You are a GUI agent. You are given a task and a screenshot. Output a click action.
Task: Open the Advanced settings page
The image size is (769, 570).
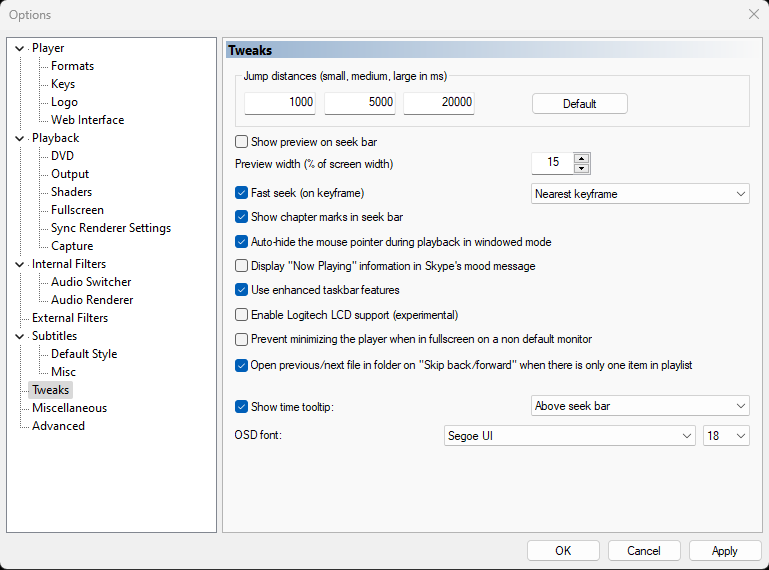click(x=58, y=426)
